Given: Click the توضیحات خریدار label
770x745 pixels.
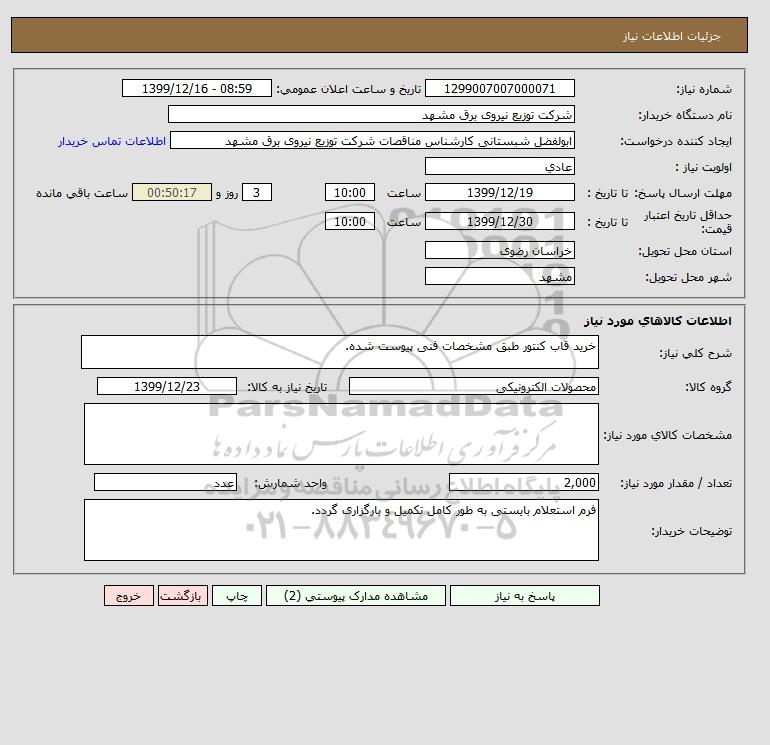Looking at the screenshot, I should [691, 531].
